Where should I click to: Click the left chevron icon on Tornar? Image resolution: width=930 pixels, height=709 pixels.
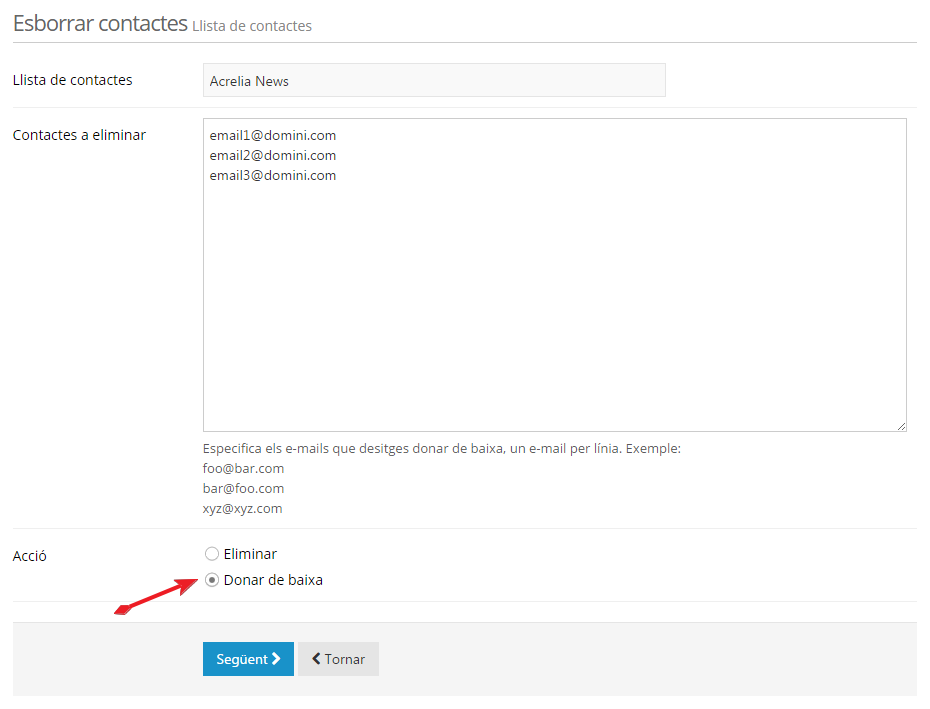(x=316, y=659)
